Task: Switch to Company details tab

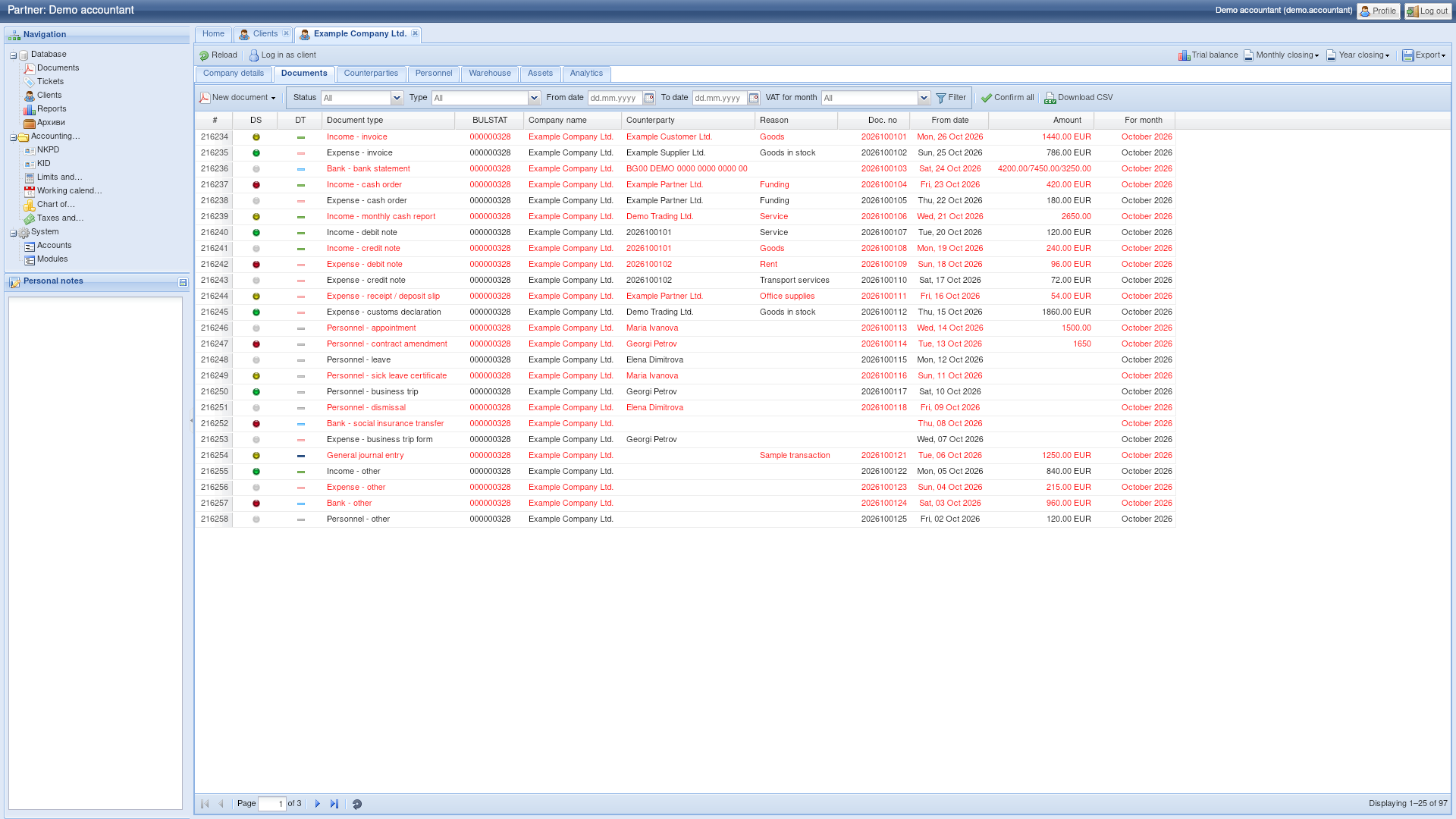Action: coord(234,74)
